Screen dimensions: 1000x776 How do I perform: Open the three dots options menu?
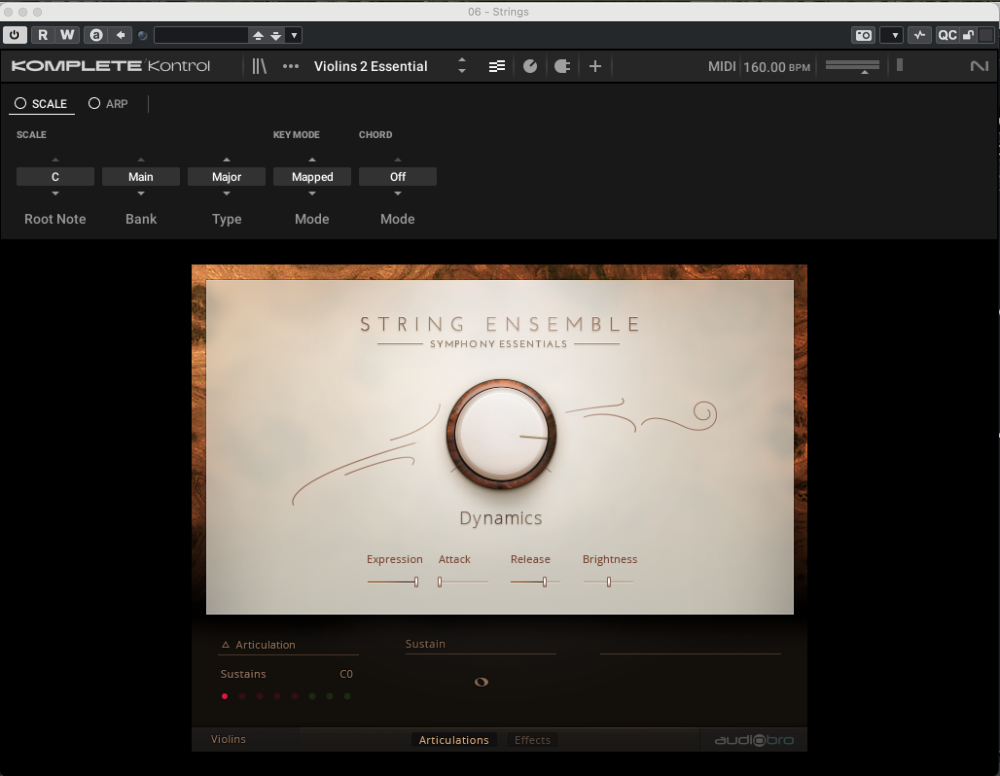click(291, 66)
